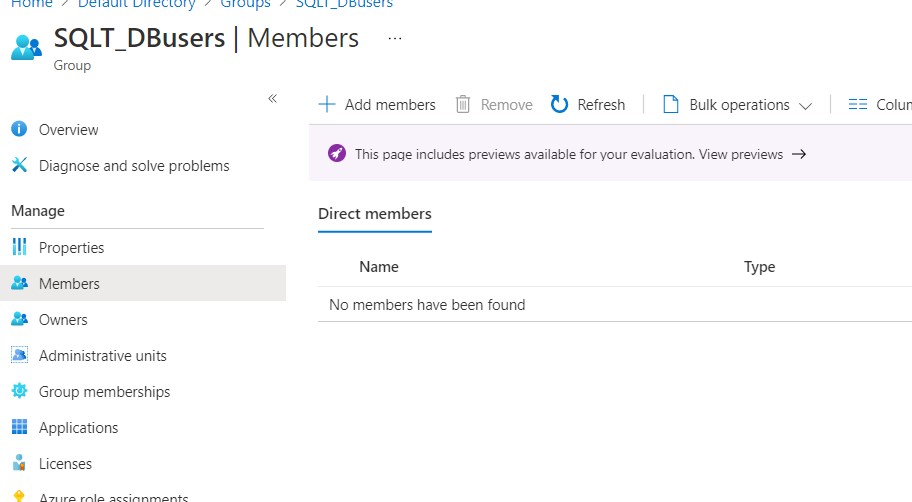The height and width of the screenshot is (502, 912).
Task: Open the Properties page
Action: point(72,248)
